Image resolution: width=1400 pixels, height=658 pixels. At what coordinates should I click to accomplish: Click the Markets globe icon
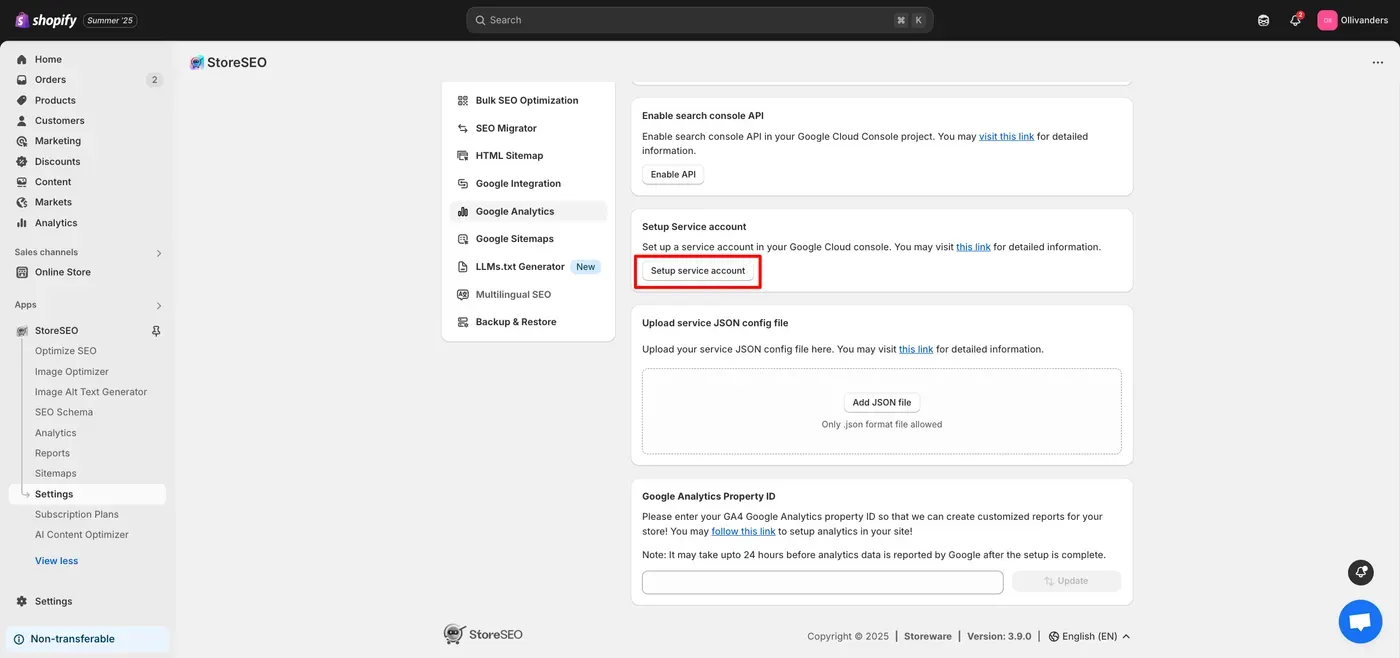pos(22,202)
